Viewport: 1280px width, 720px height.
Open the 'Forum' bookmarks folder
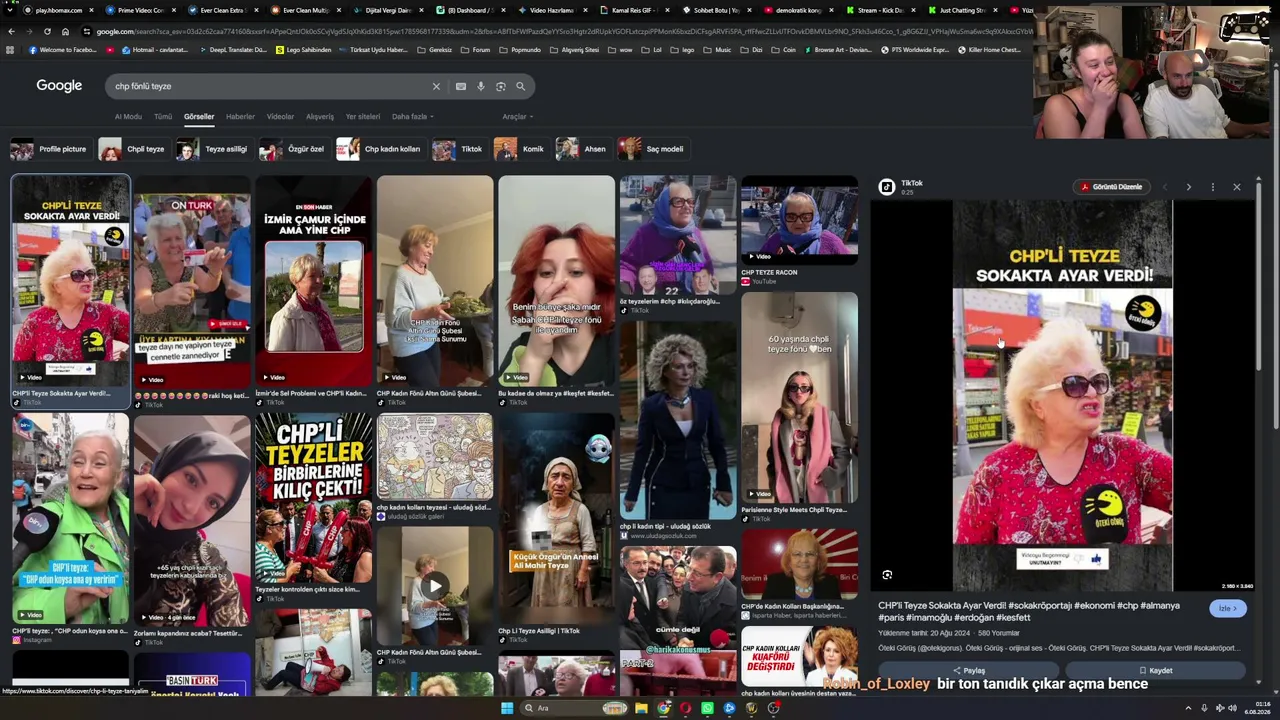476,50
